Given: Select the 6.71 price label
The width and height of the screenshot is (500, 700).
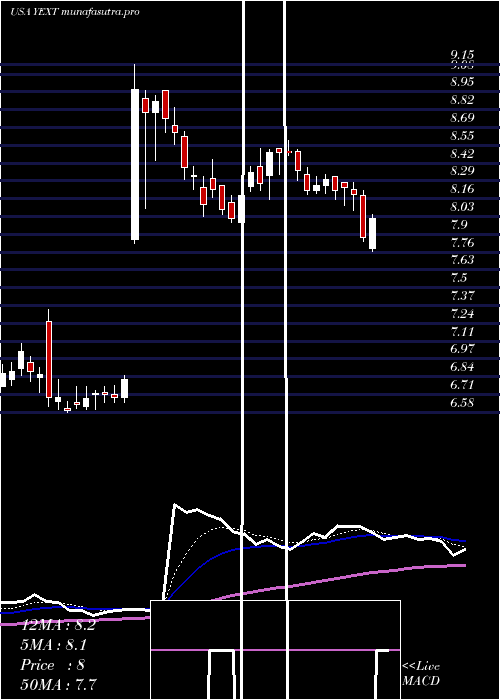Looking at the screenshot, I should 462,384.
